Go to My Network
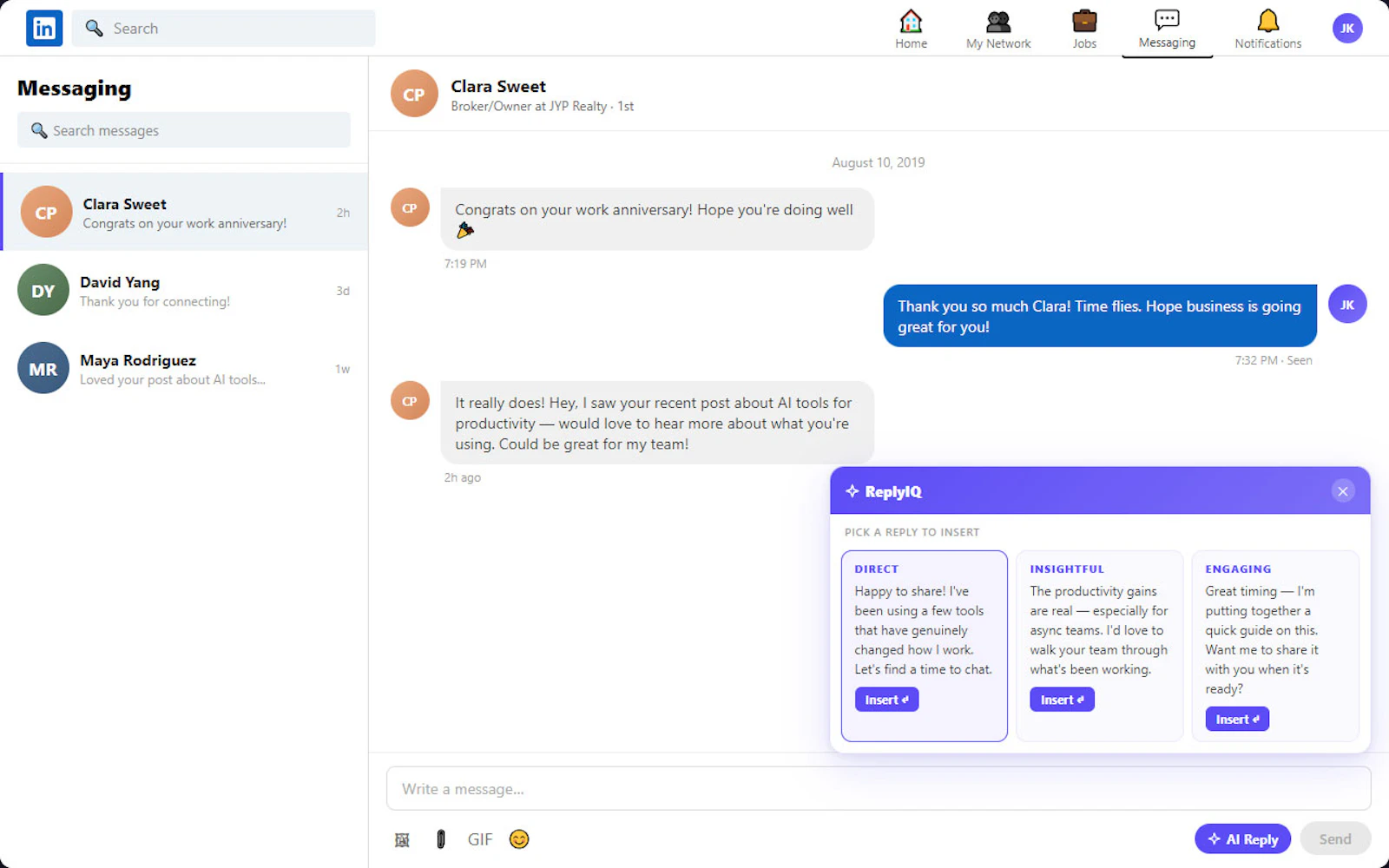The image size is (1389, 868). point(998,30)
